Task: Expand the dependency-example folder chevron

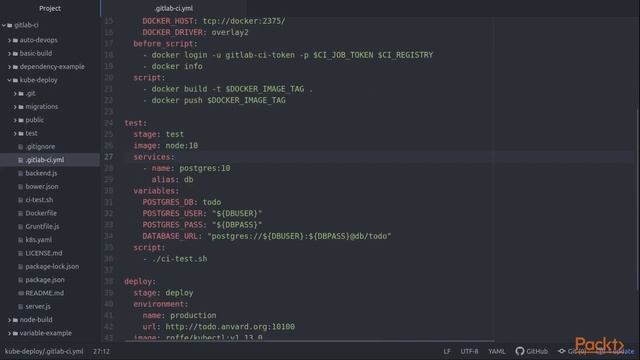Action: (x=9, y=67)
